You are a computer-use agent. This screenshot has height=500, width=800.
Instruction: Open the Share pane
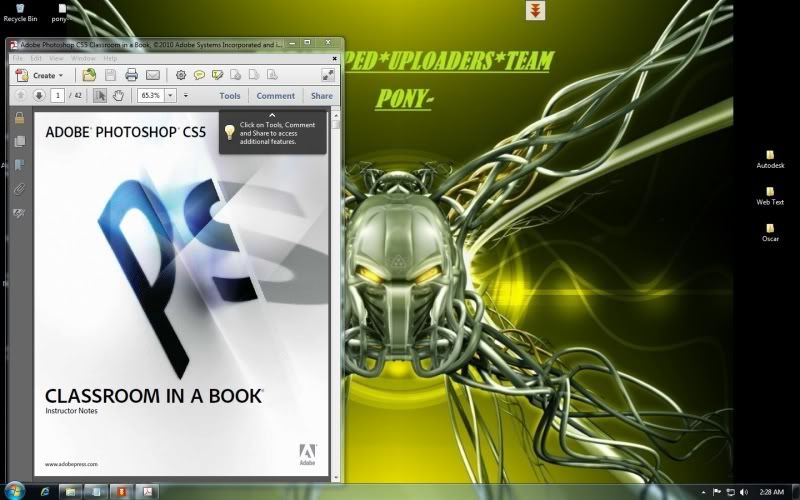(x=321, y=95)
